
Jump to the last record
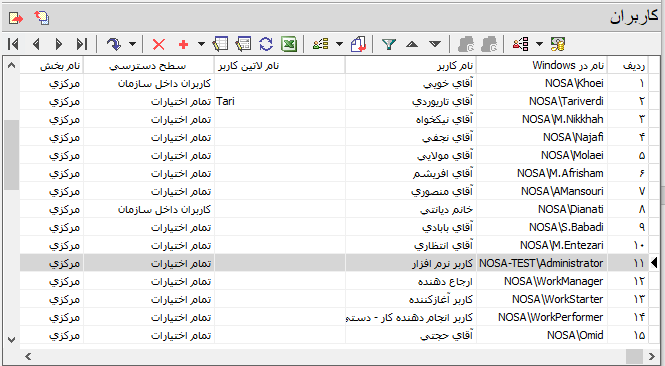(x=82, y=44)
